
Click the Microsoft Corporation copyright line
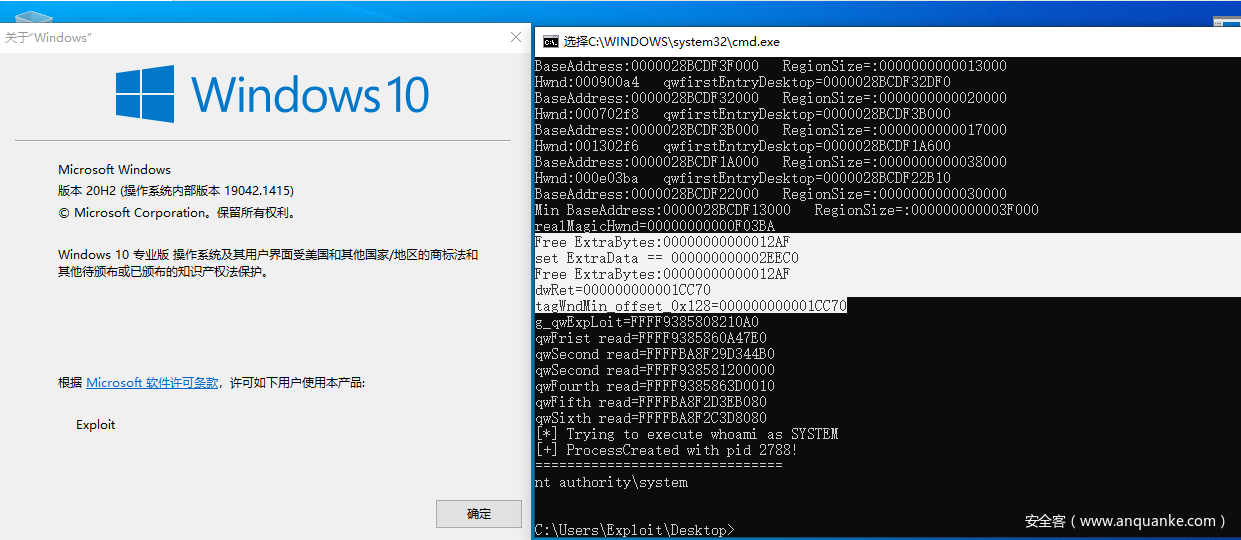click(178, 213)
